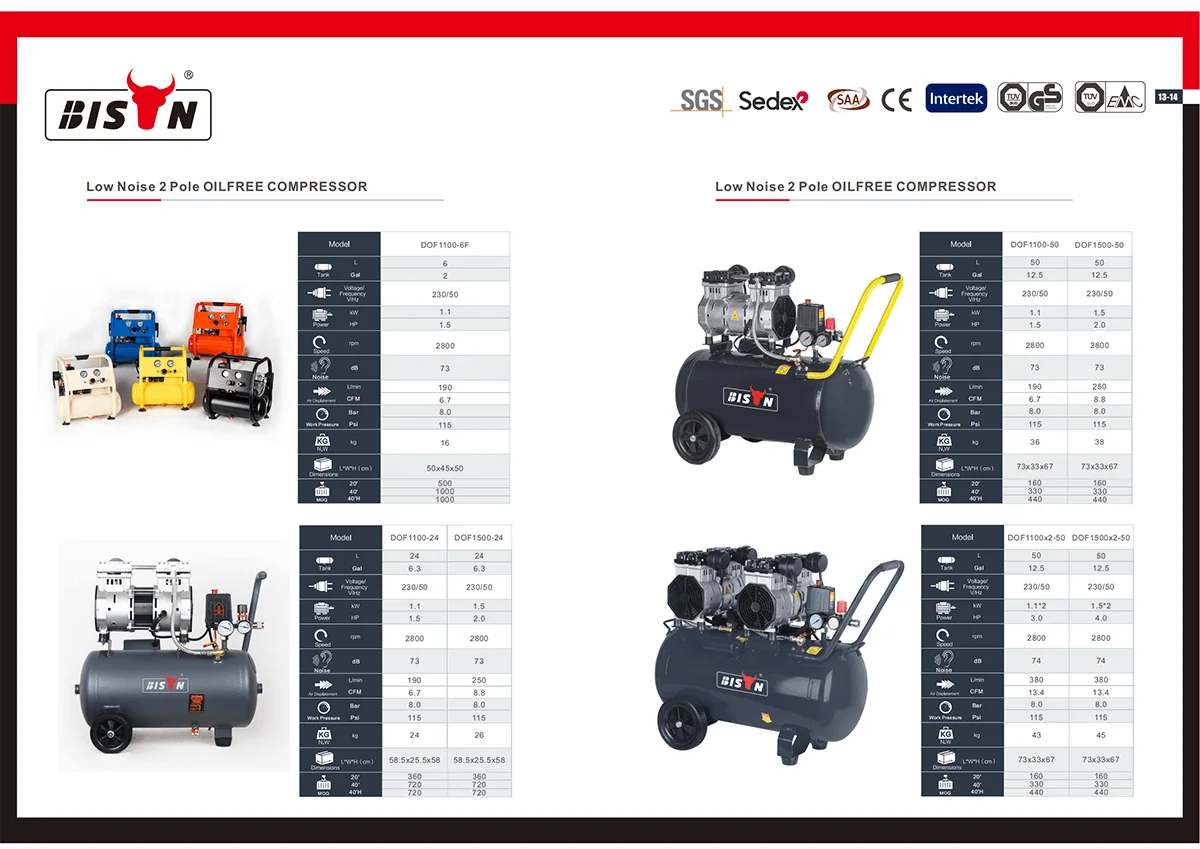The height and width of the screenshot is (849, 1200).
Task: Click the 50x45x50 dimensions value
Action: [445, 468]
